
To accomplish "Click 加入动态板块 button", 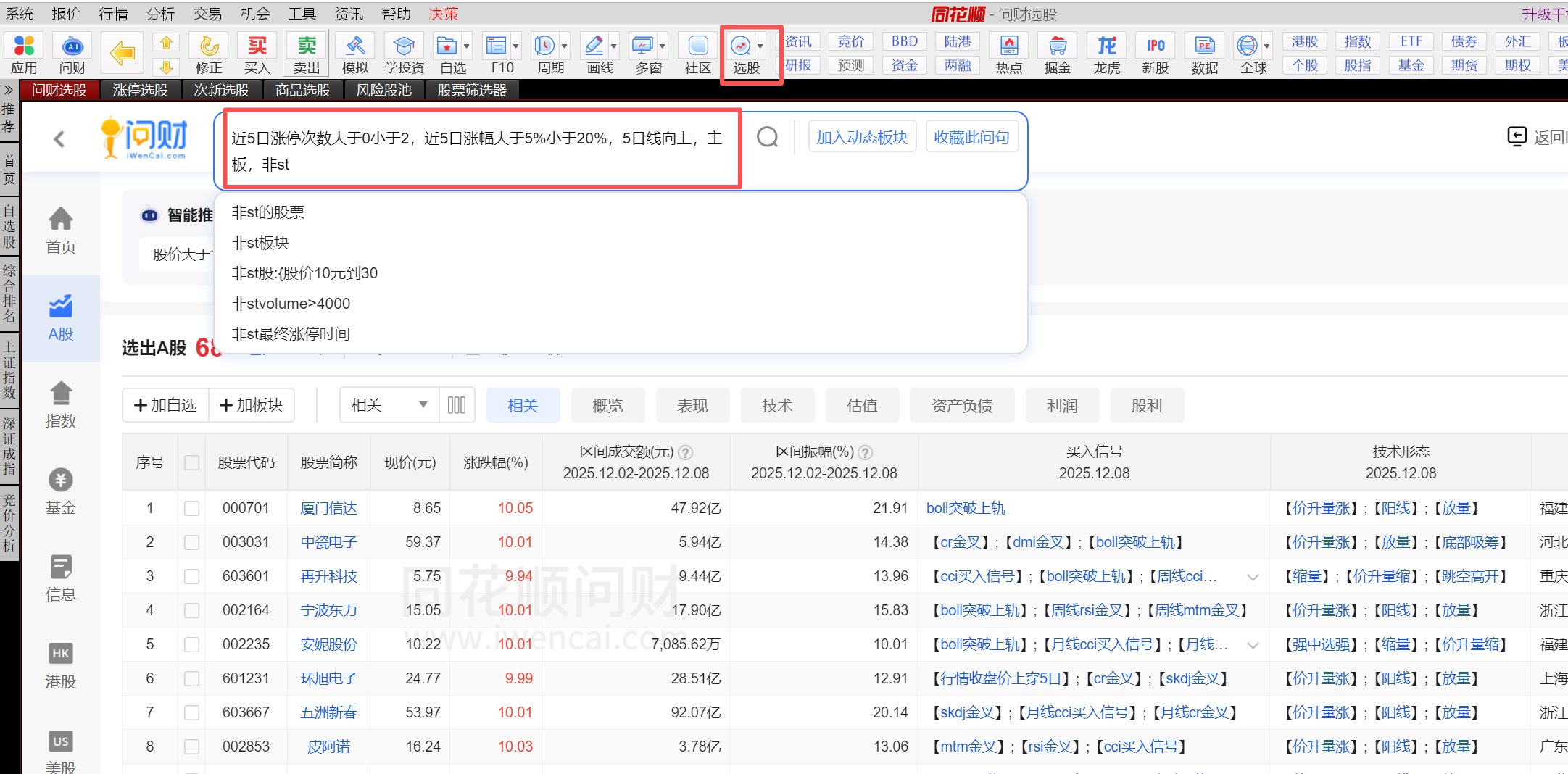I will (x=861, y=137).
